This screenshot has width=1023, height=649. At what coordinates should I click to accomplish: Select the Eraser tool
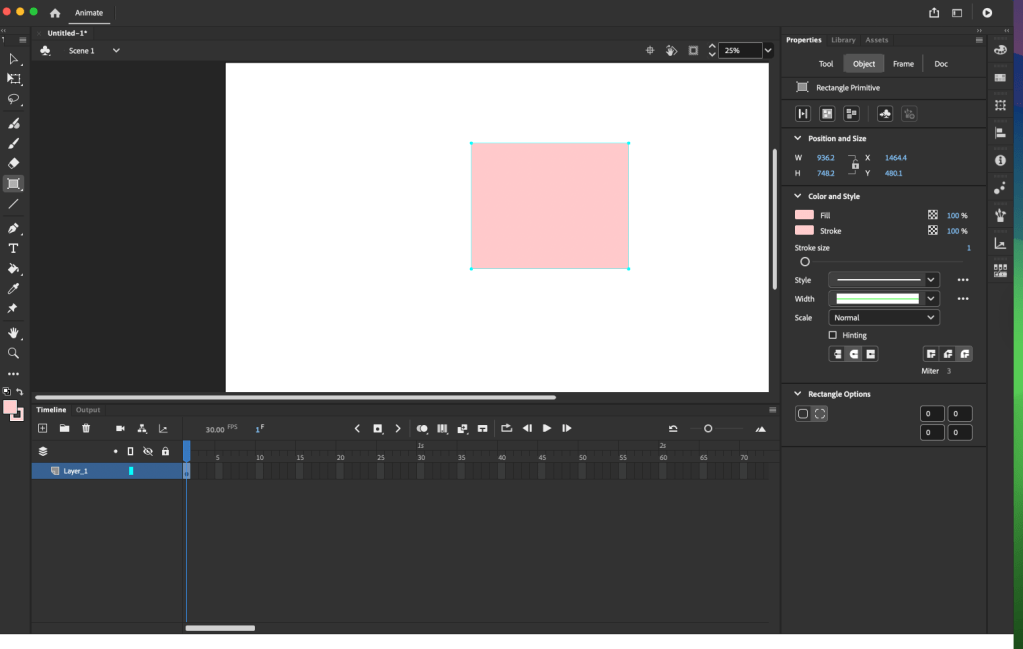(x=14, y=163)
